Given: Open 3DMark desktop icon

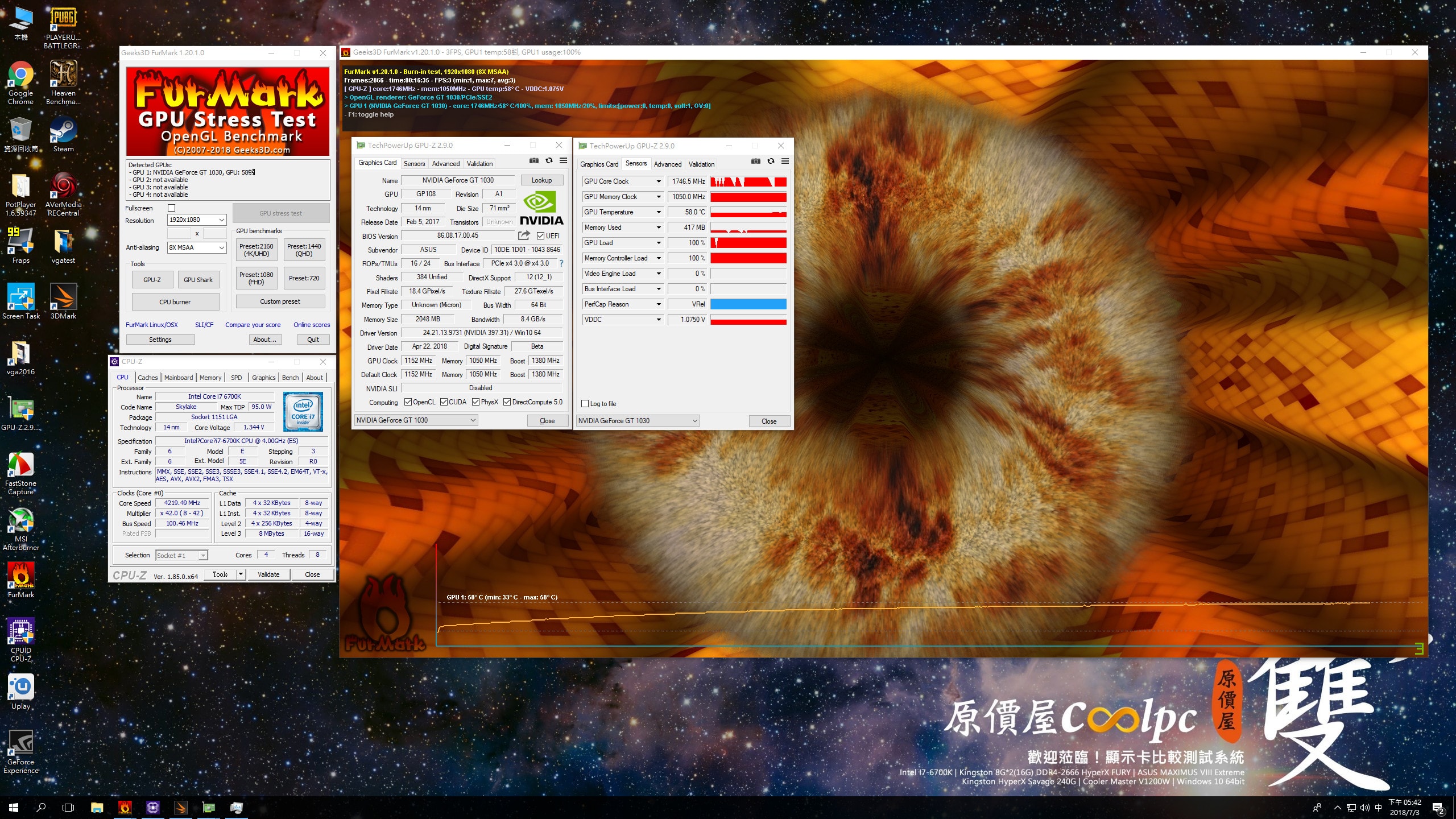Looking at the screenshot, I should pyautogui.click(x=63, y=301).
